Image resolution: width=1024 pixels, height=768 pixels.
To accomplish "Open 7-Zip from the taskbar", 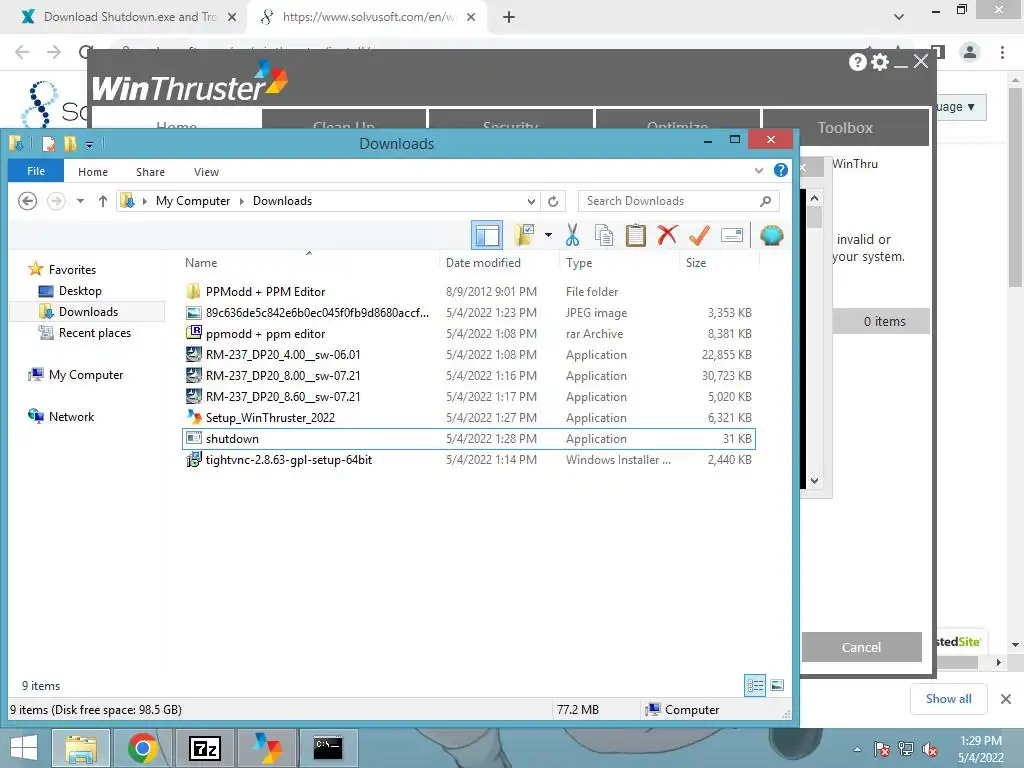I will pos(204,748).
